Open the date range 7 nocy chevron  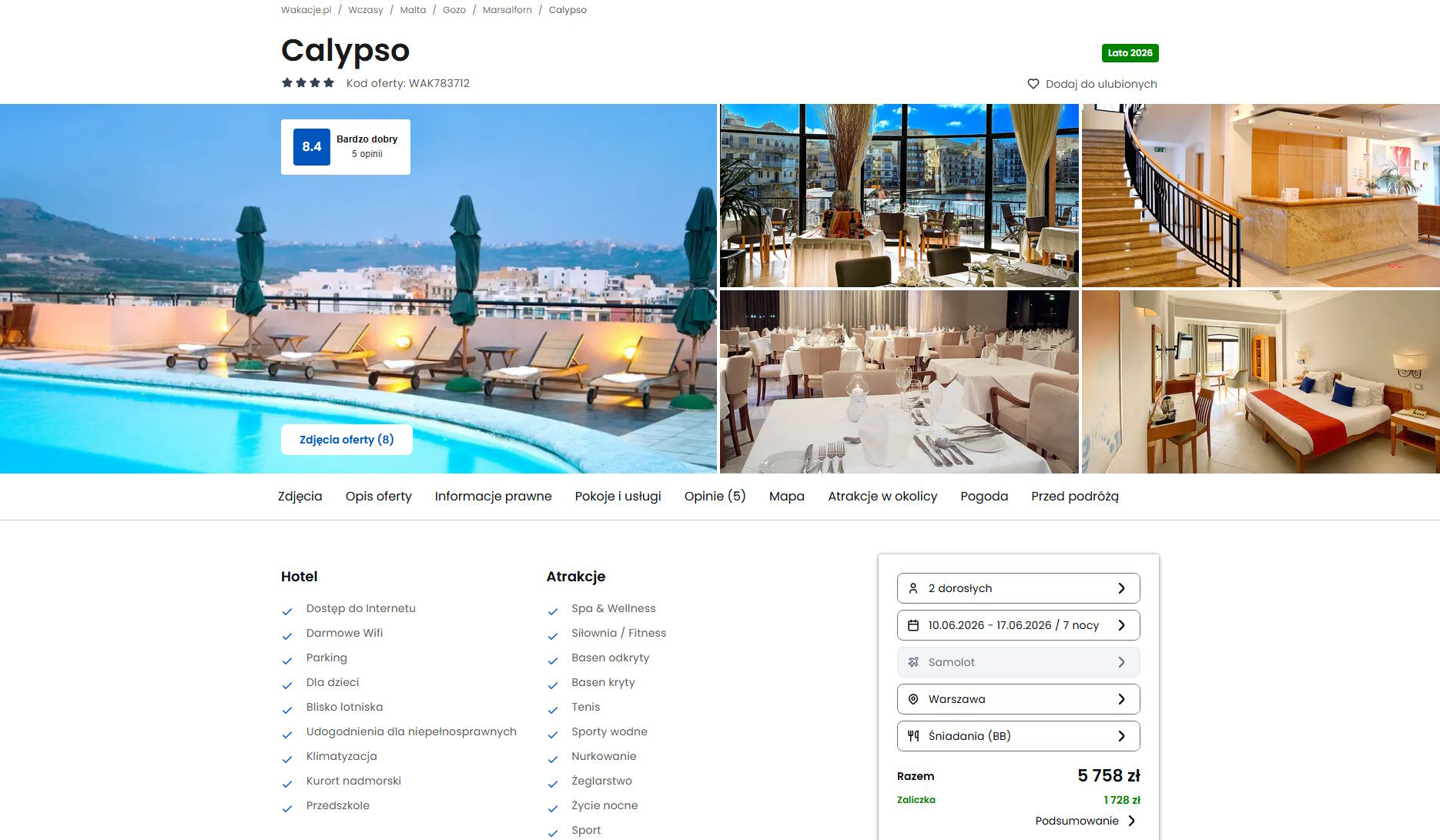click(1121, 625)
